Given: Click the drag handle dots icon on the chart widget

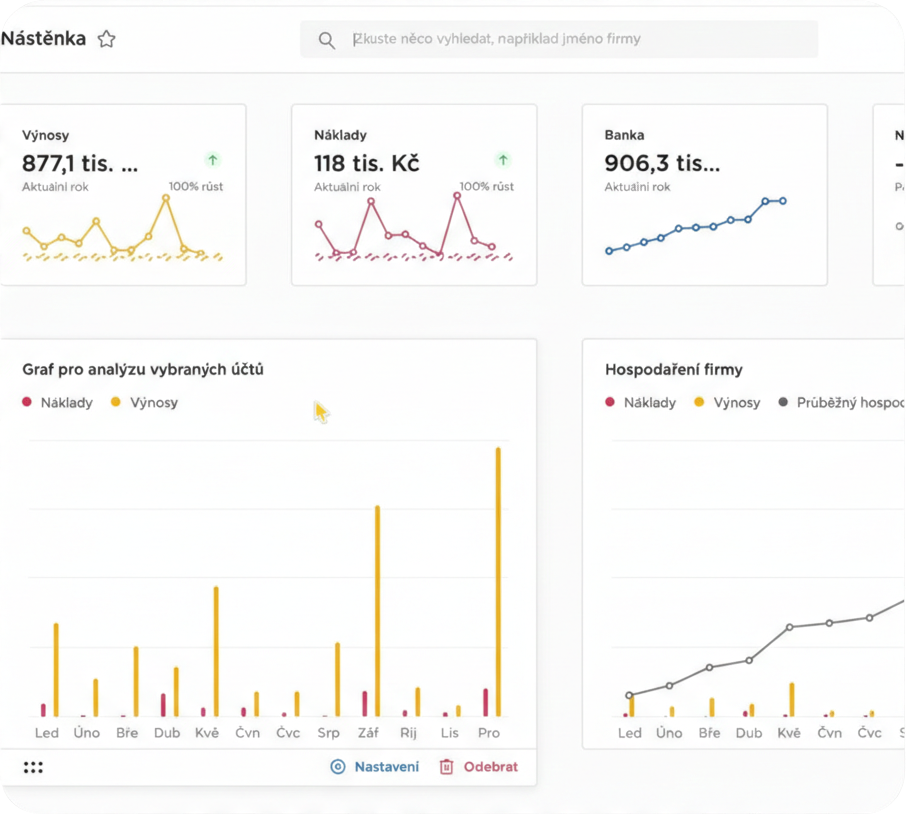Looking at the screenshot, I should 33,767.
